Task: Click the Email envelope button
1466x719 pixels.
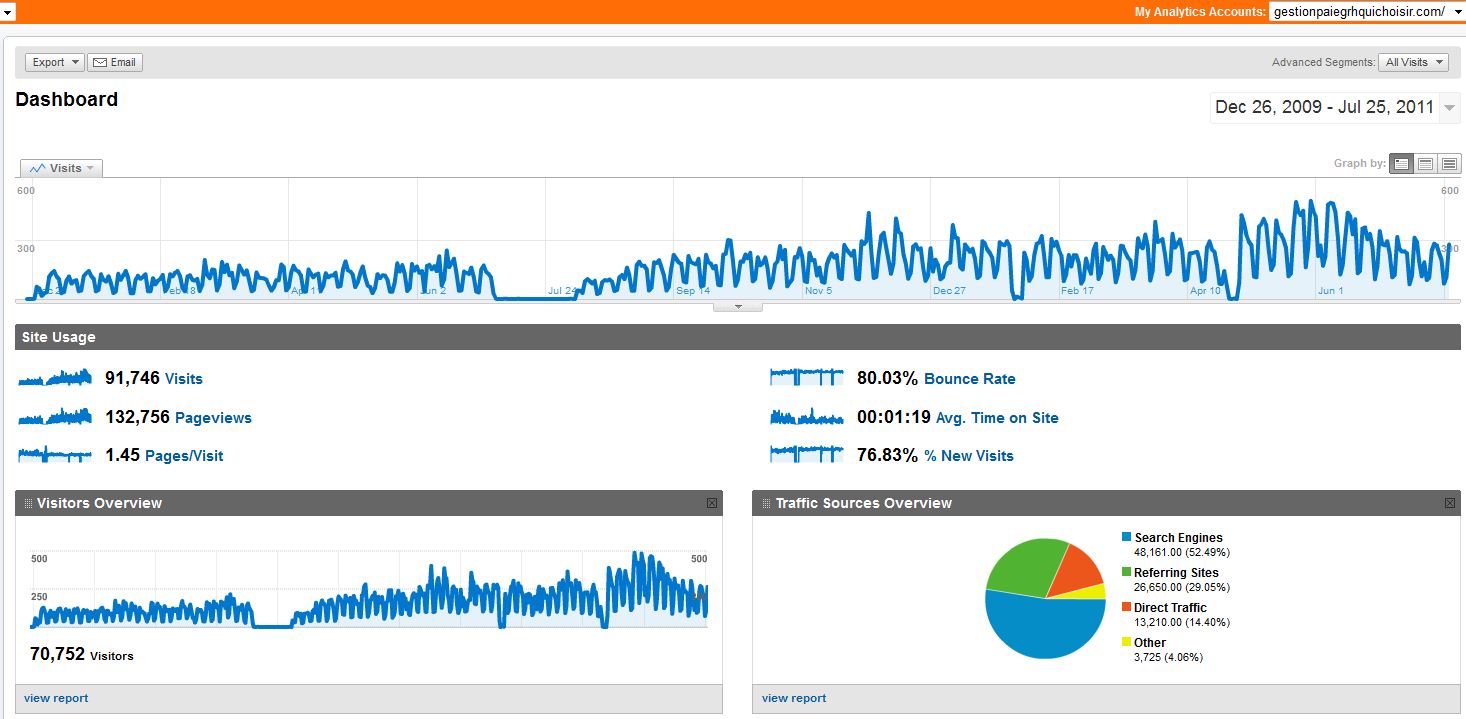Action: 115,62
